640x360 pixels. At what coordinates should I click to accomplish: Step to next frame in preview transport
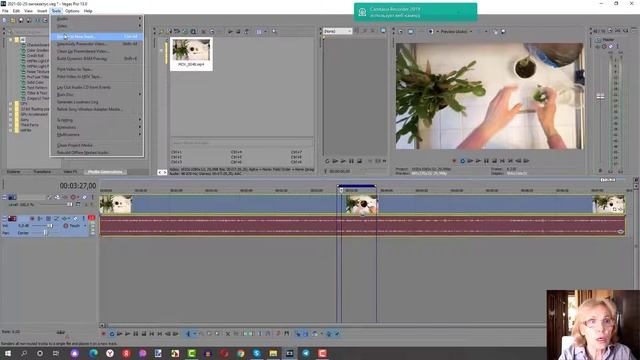(x=527, y=161)
